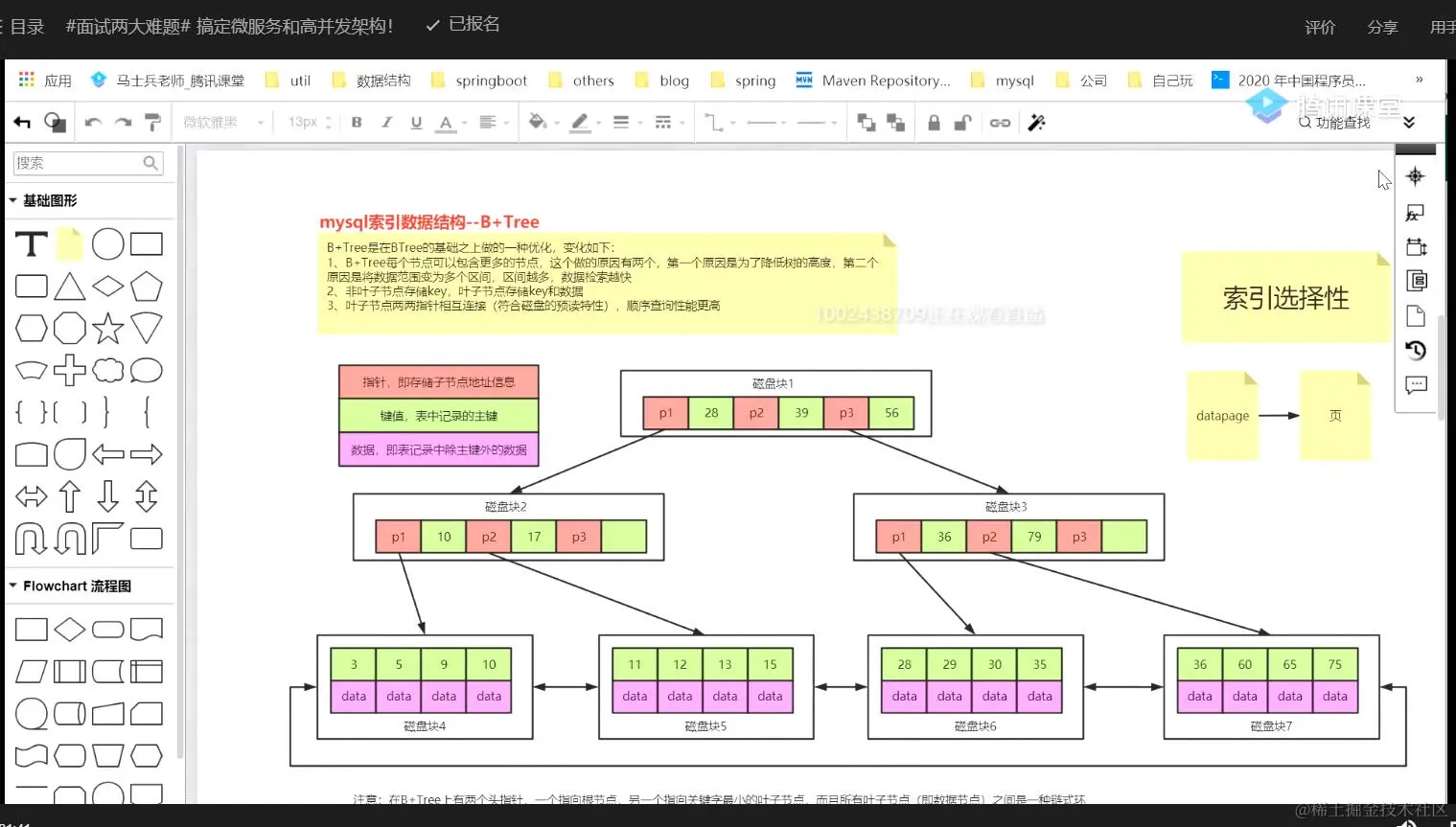This screenshot has width=1456, height=827.
Task: Click the send to back icon
Action: [x=896, y=122]
